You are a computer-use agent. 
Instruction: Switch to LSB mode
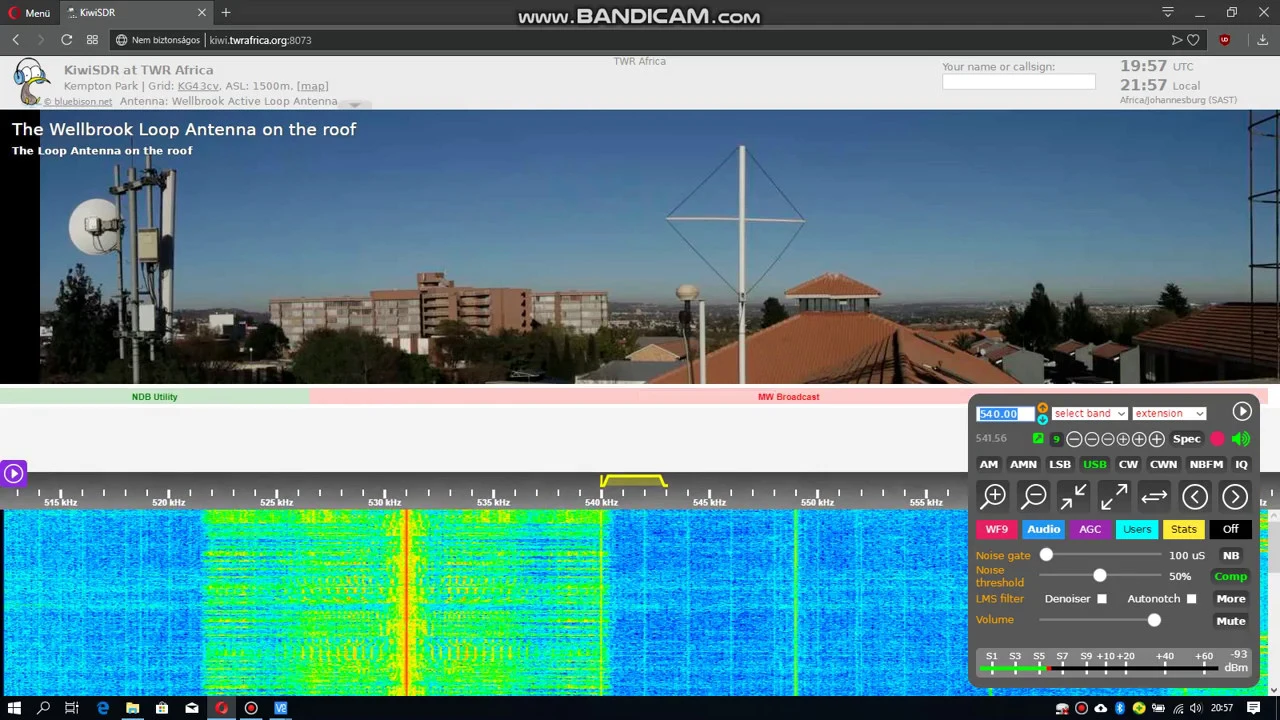(x=1060, y=464)
